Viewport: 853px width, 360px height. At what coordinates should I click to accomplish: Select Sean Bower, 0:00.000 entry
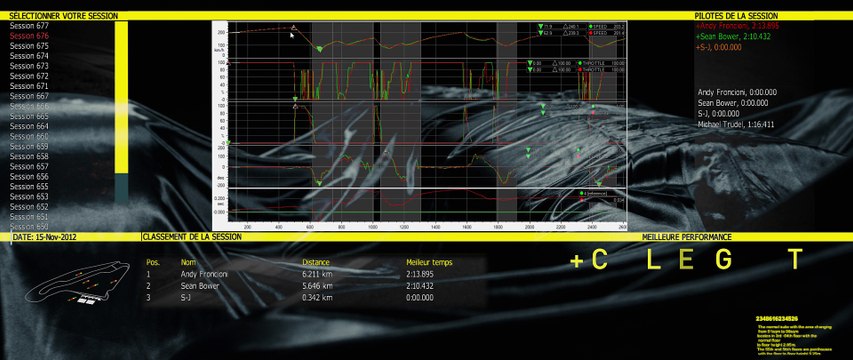(733, 103)
